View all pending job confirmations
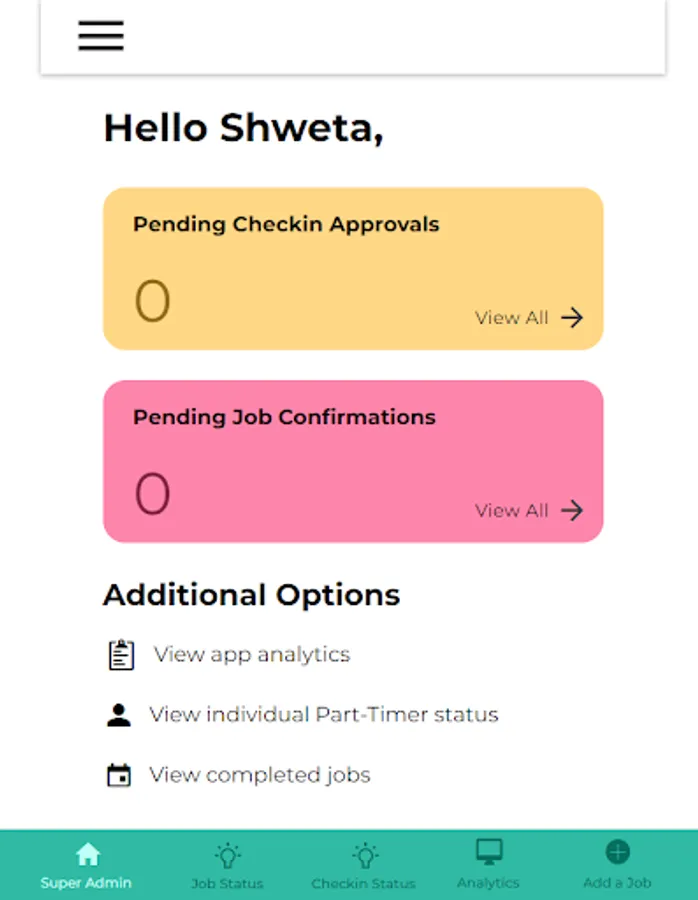Image resolution: width=698 pixels, height=900 pixels. tap(512, 511)
